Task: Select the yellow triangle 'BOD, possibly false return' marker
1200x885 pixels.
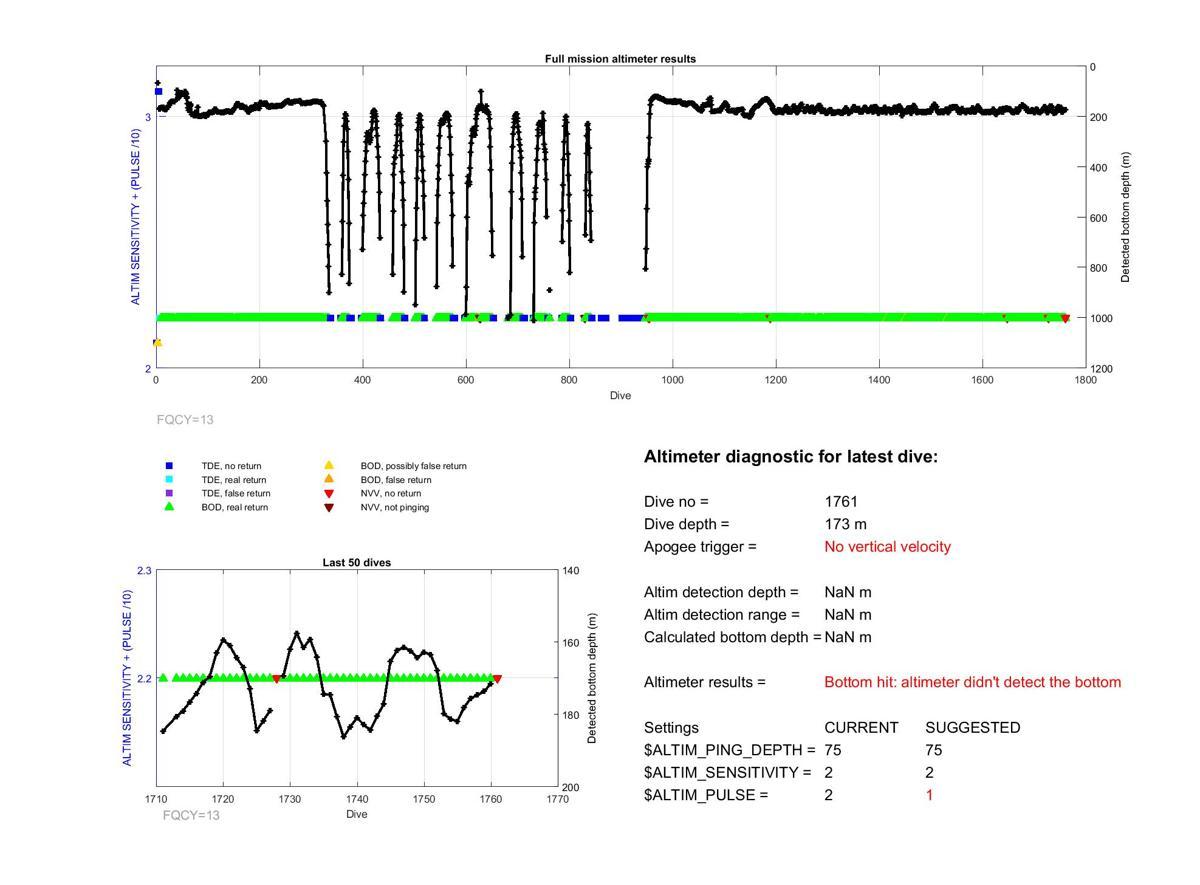Action: 328,465
